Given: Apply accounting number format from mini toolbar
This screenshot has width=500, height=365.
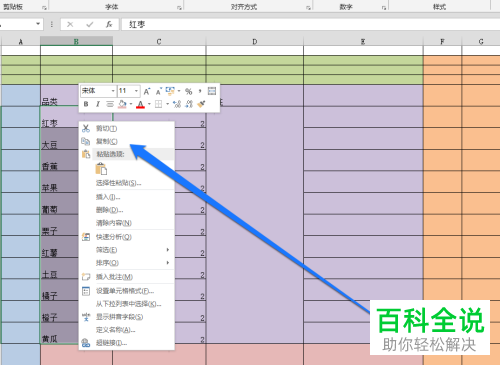Looking at the screenshot, I should tap(170, 91).
